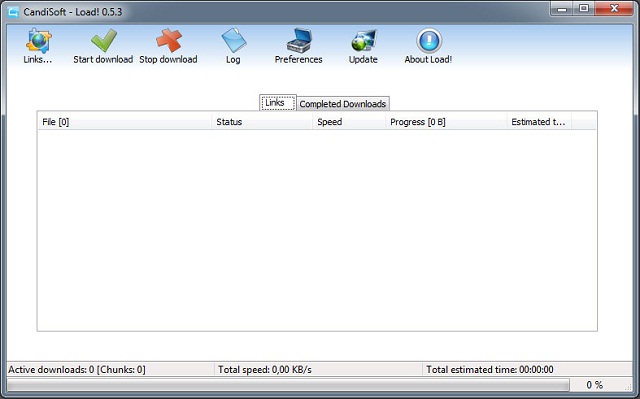Viewport: 640px width, 399px height.
Task: Close the Load! window
Action: (614, 9)
